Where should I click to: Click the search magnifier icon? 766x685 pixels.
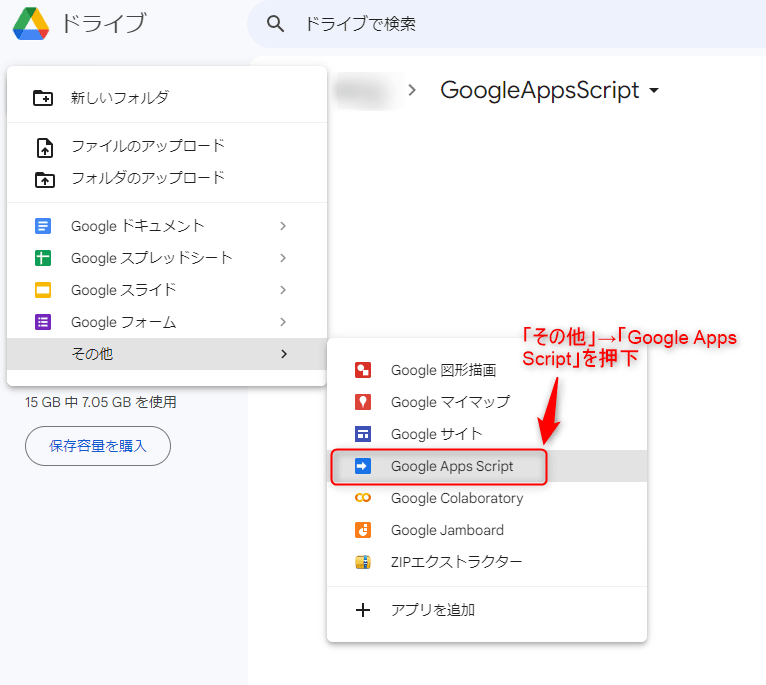(275, 23)
